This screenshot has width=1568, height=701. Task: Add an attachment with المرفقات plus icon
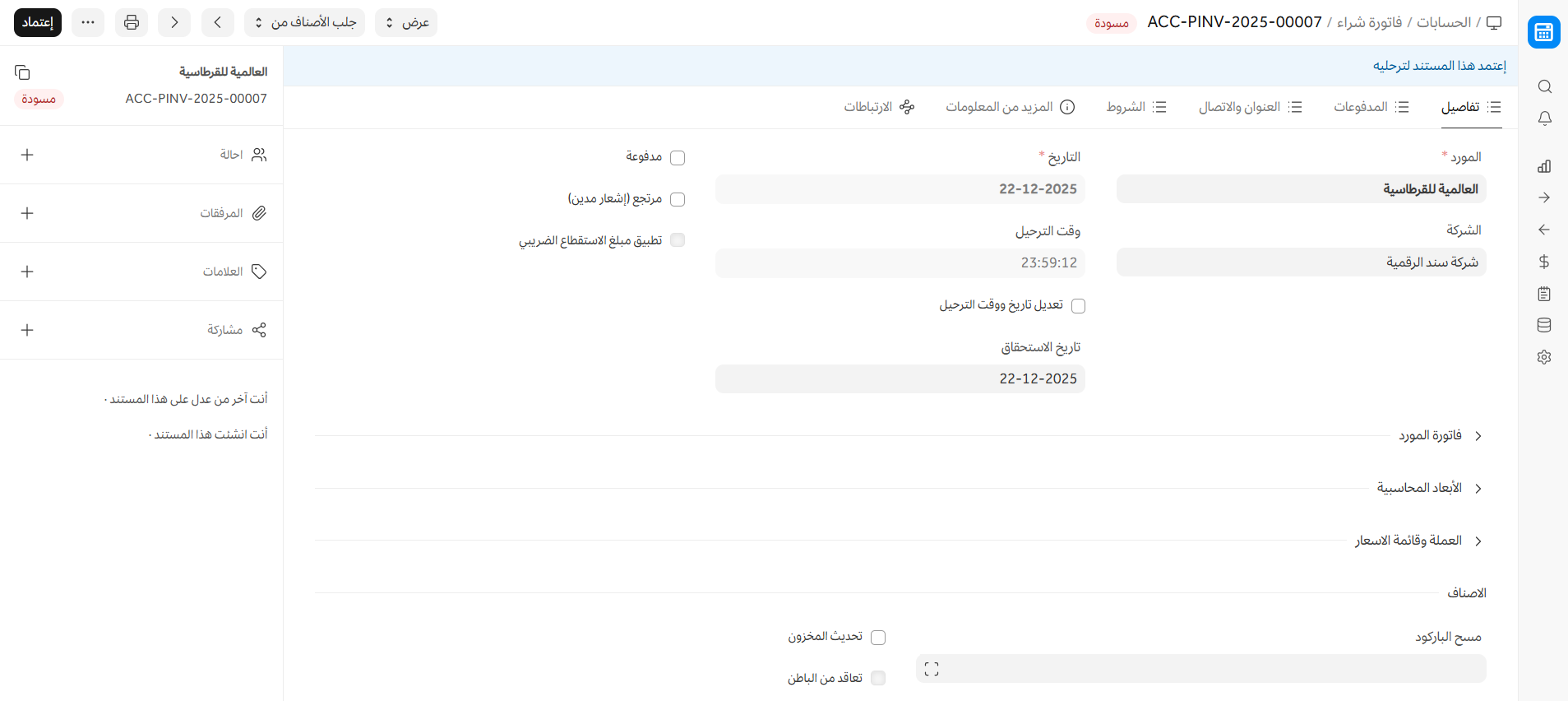(27, 213)
